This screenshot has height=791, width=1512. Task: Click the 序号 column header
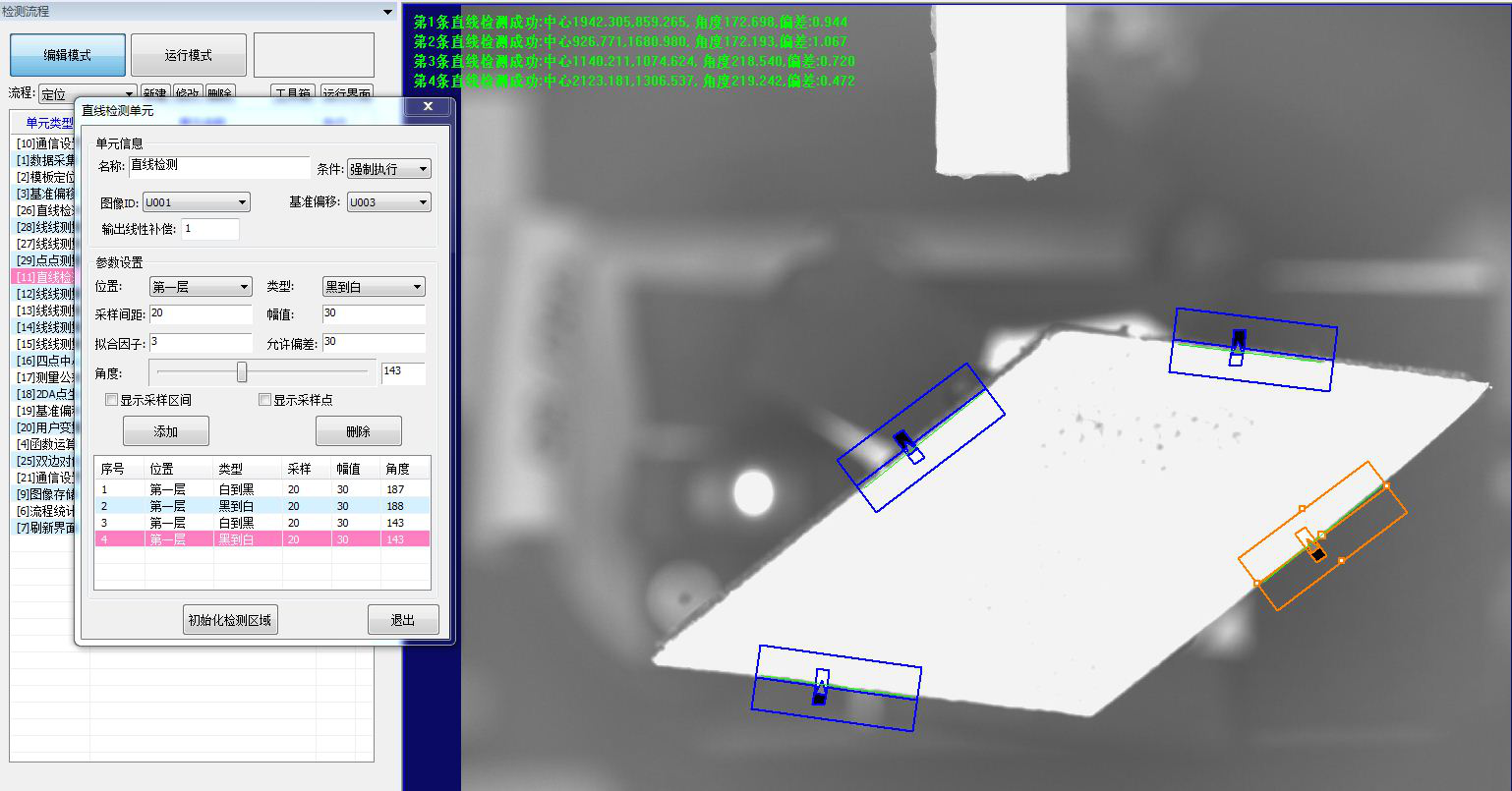(x=120, y=469)
